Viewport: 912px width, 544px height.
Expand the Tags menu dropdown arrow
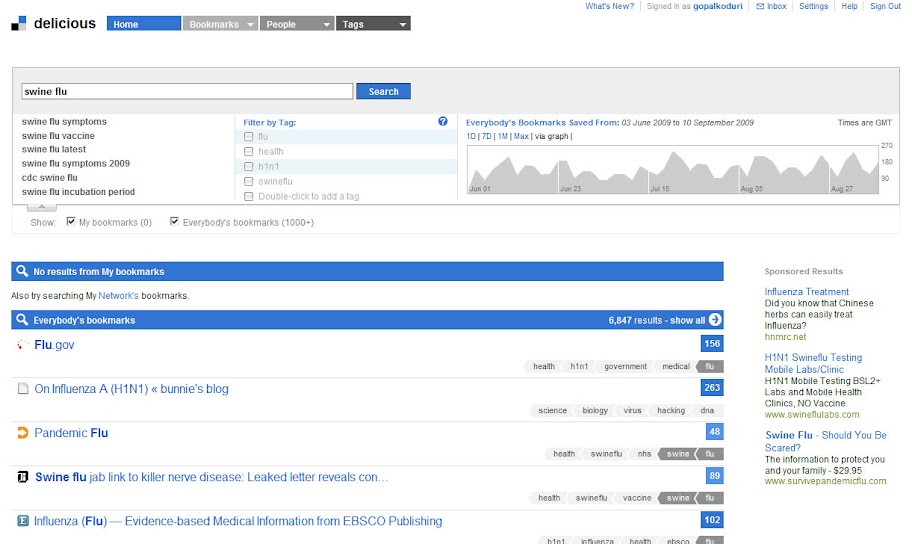click(x=402, y=24)
